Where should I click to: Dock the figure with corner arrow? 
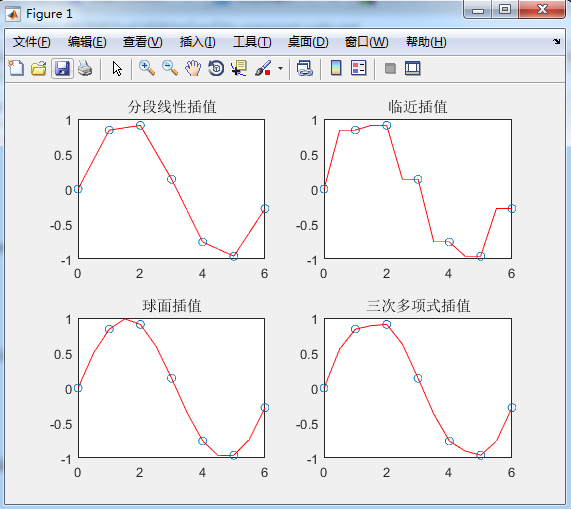coord(556,42)
